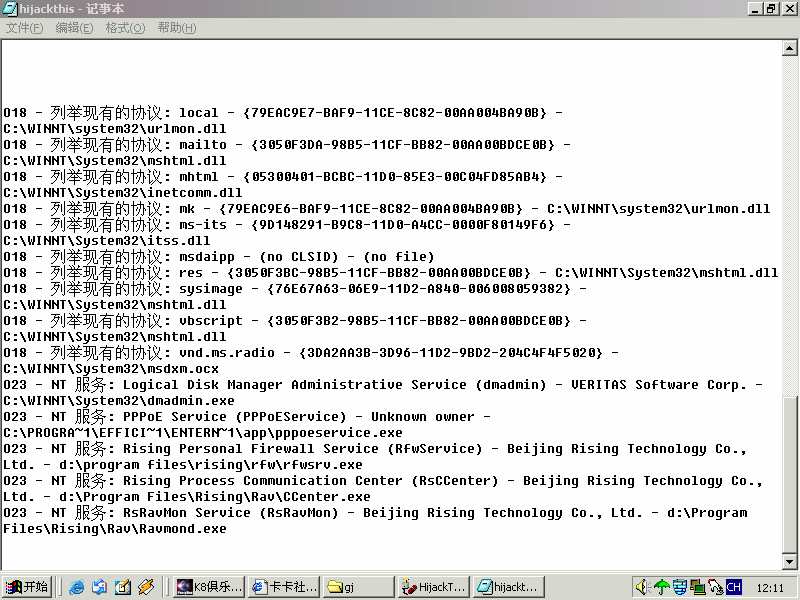This screenshot has width=800, height=600.
Task: Click the local protocol O18 line
Action: [283, 113]
